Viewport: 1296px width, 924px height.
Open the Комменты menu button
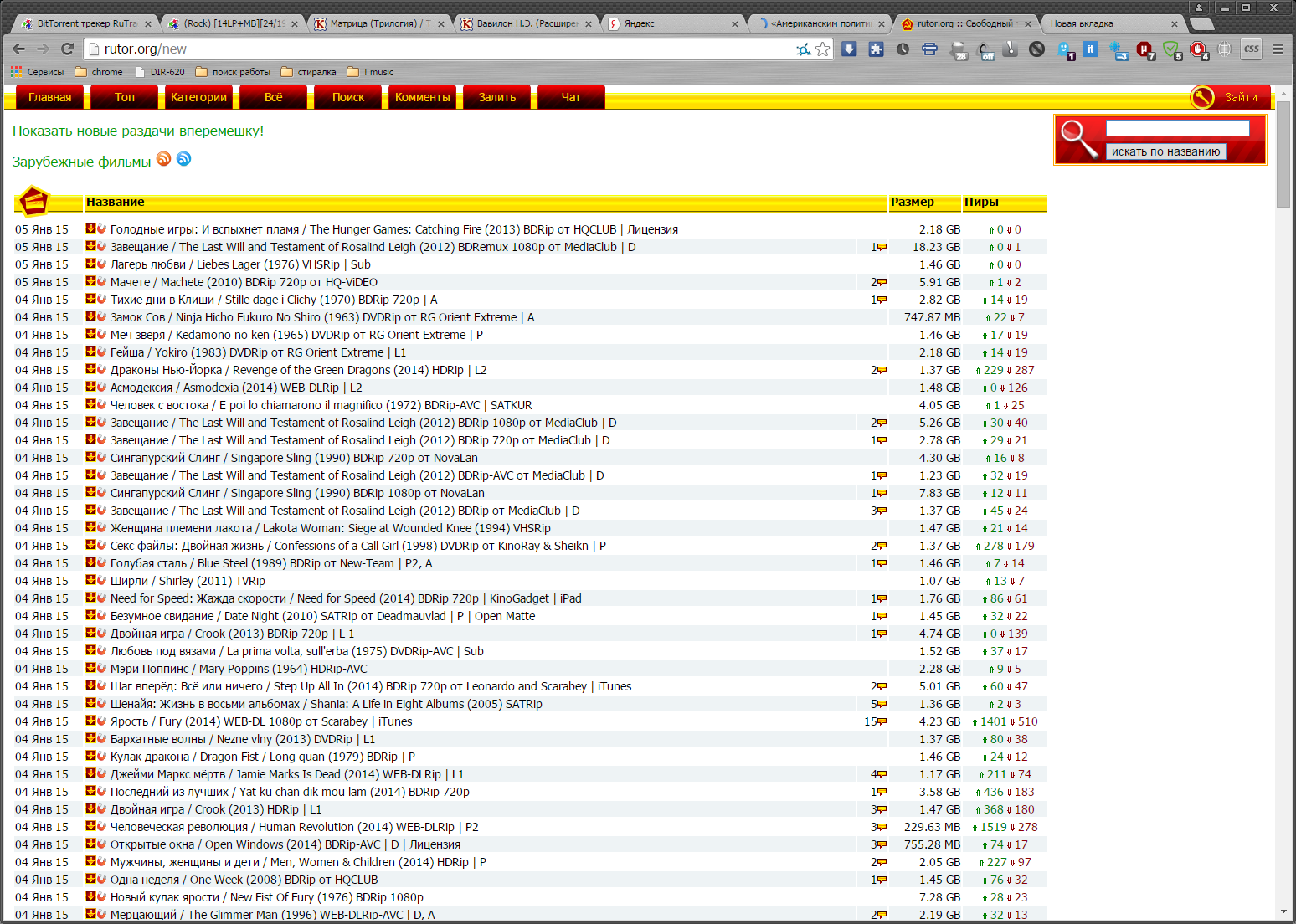pos(423,97)
